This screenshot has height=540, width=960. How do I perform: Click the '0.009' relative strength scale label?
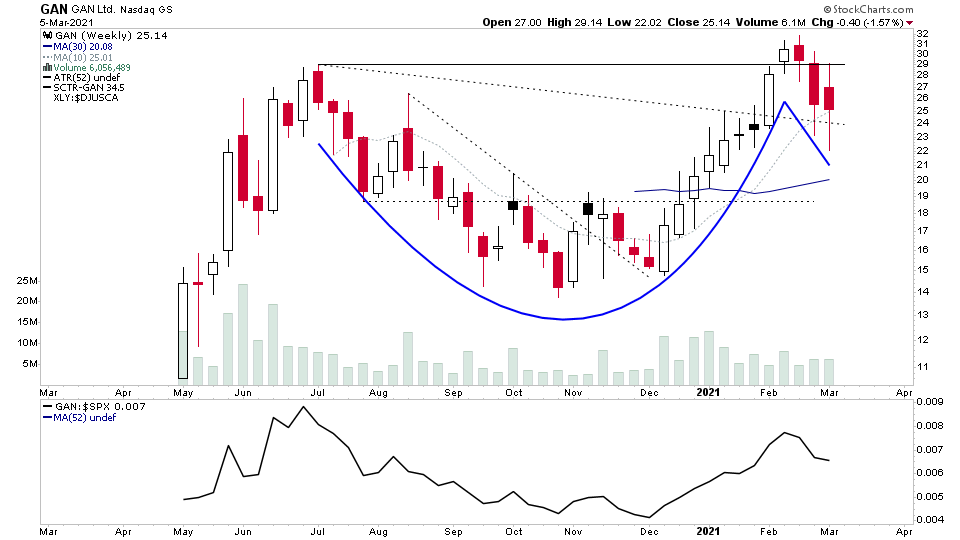(929, 402)
